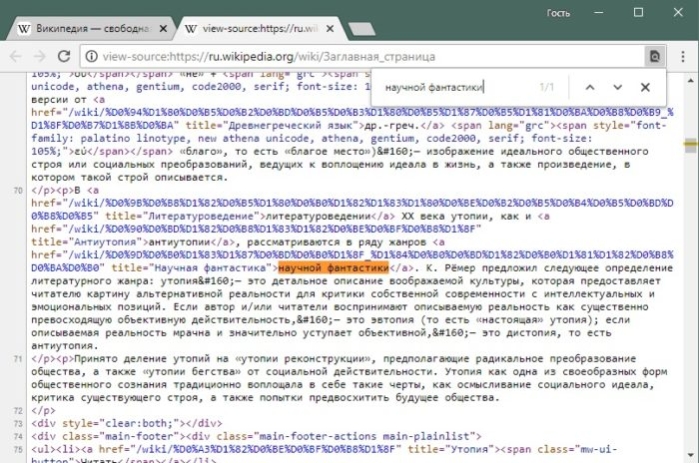Click line number 73
The image size is (699, 463).
point(18,423)
